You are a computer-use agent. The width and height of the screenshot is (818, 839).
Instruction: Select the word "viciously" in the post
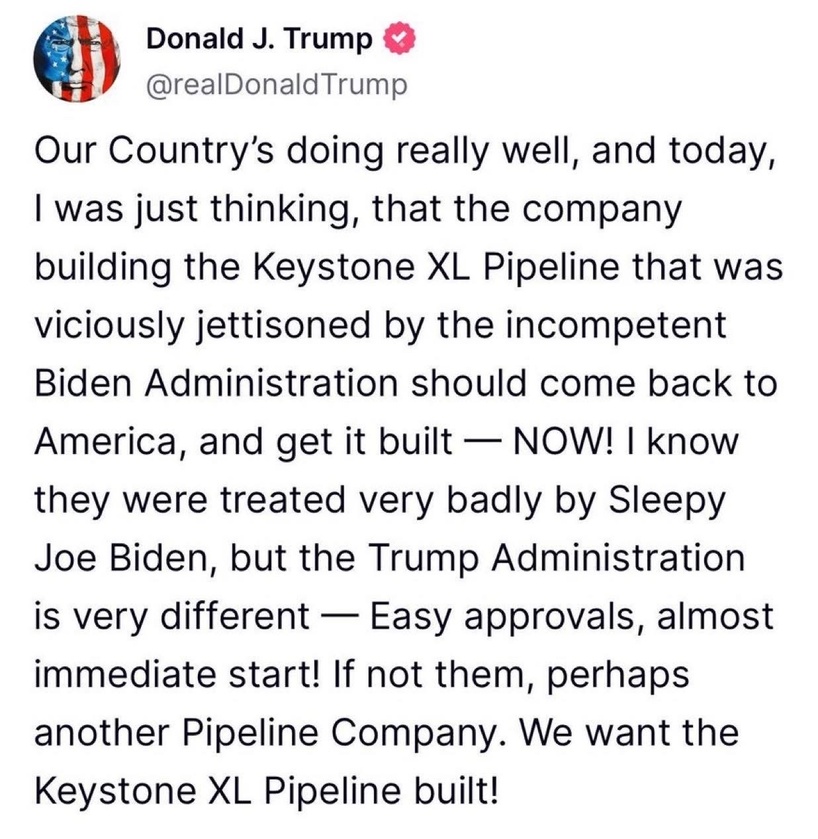pyautogui.click(x=109, y=326)
